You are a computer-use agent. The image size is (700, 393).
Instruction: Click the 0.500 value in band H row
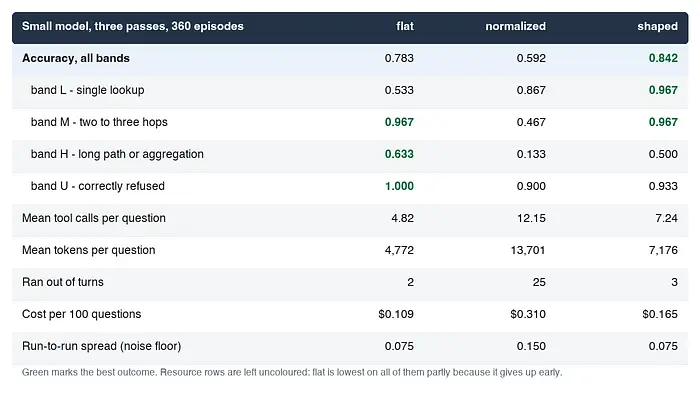pos(663,154)
